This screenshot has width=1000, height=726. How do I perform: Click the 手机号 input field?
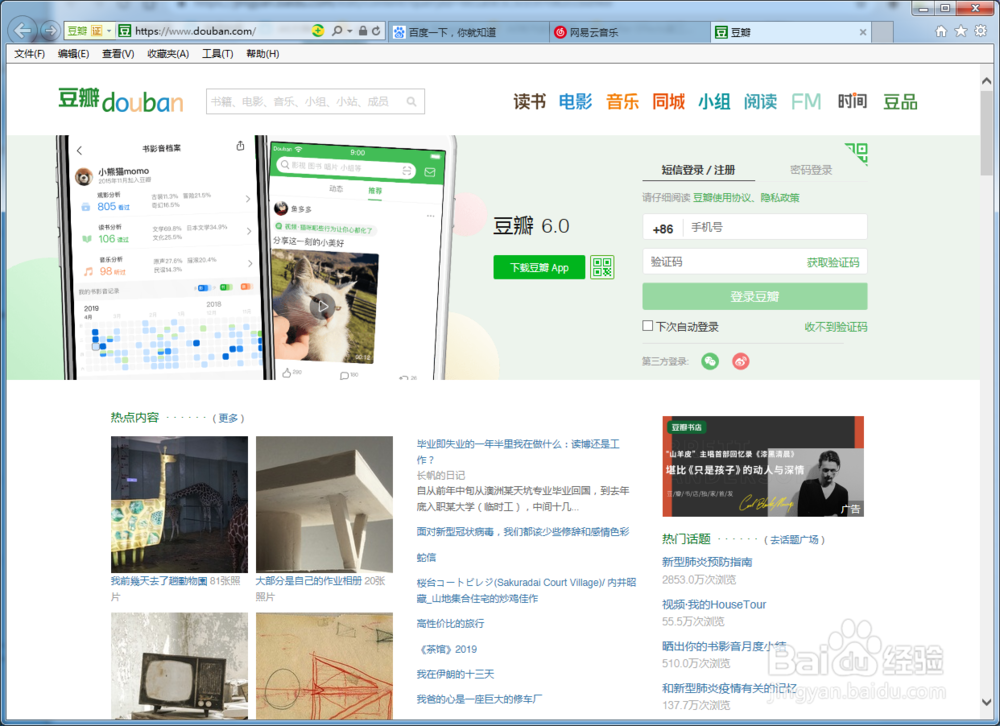tap(775, 228)
